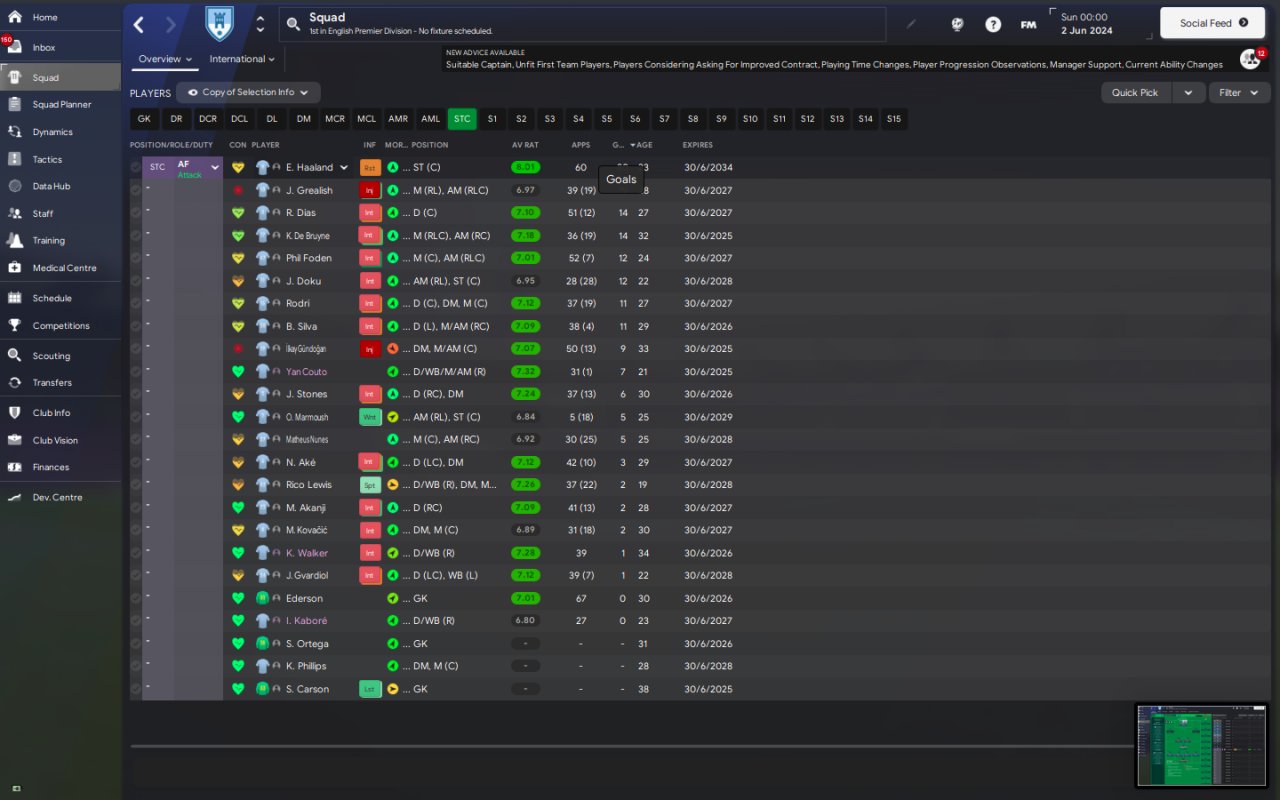
Task: Toggle selection circle for J. Grealish
Action: tap(136, 190)
